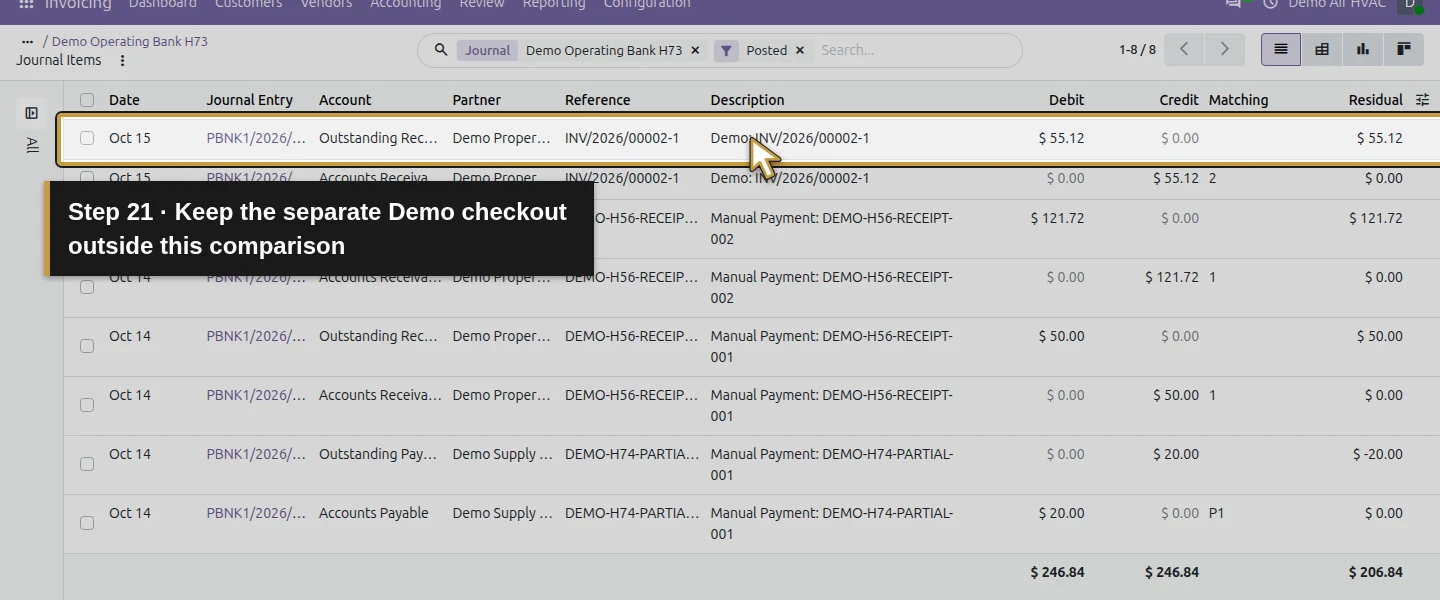
Task: Click residual $ 121.72 cell
Action: (1375, 218)
